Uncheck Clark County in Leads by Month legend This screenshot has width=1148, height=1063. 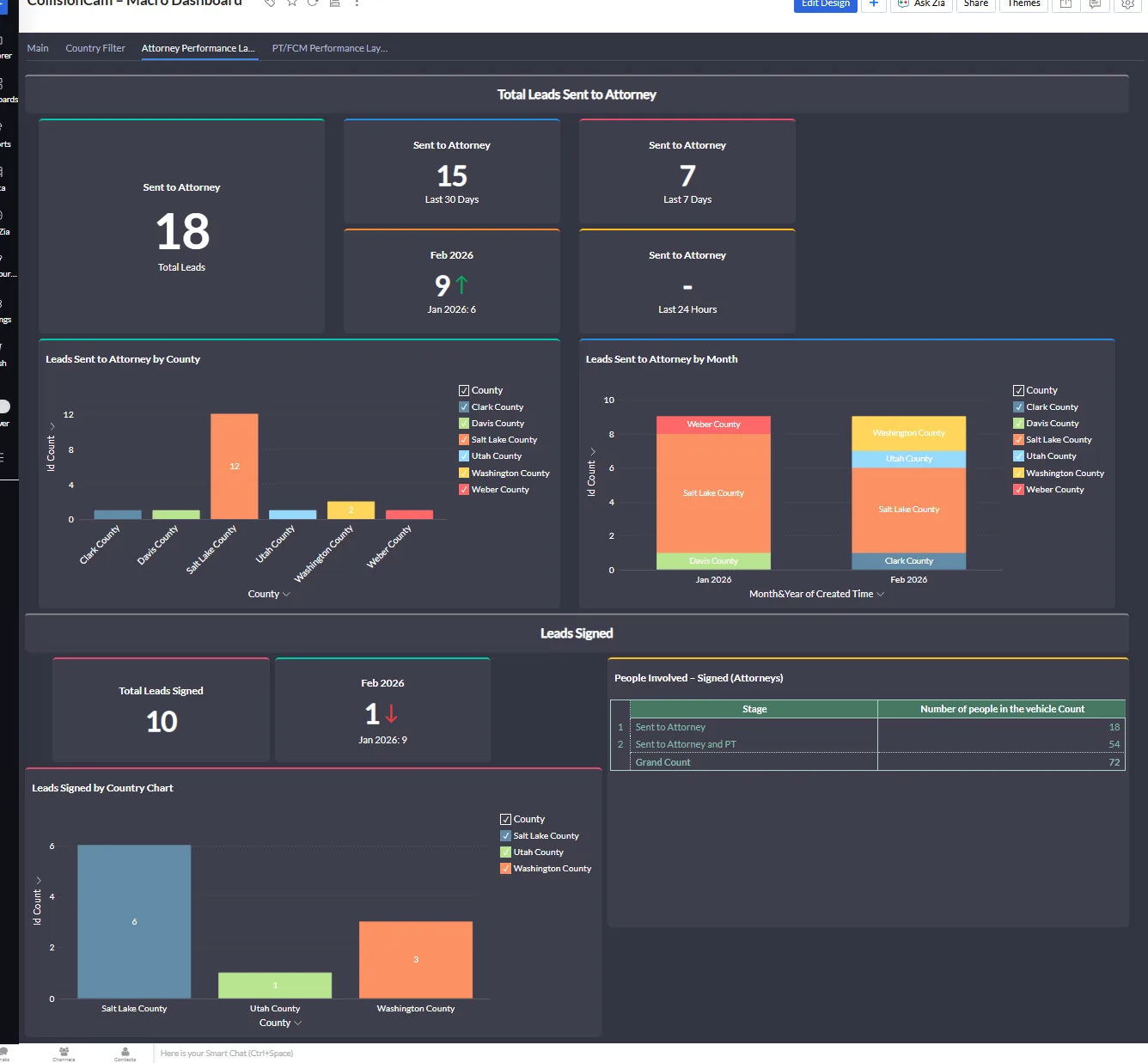1018,406
